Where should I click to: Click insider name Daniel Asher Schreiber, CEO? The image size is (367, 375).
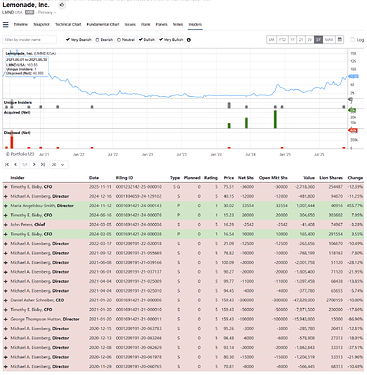(37, 300)
